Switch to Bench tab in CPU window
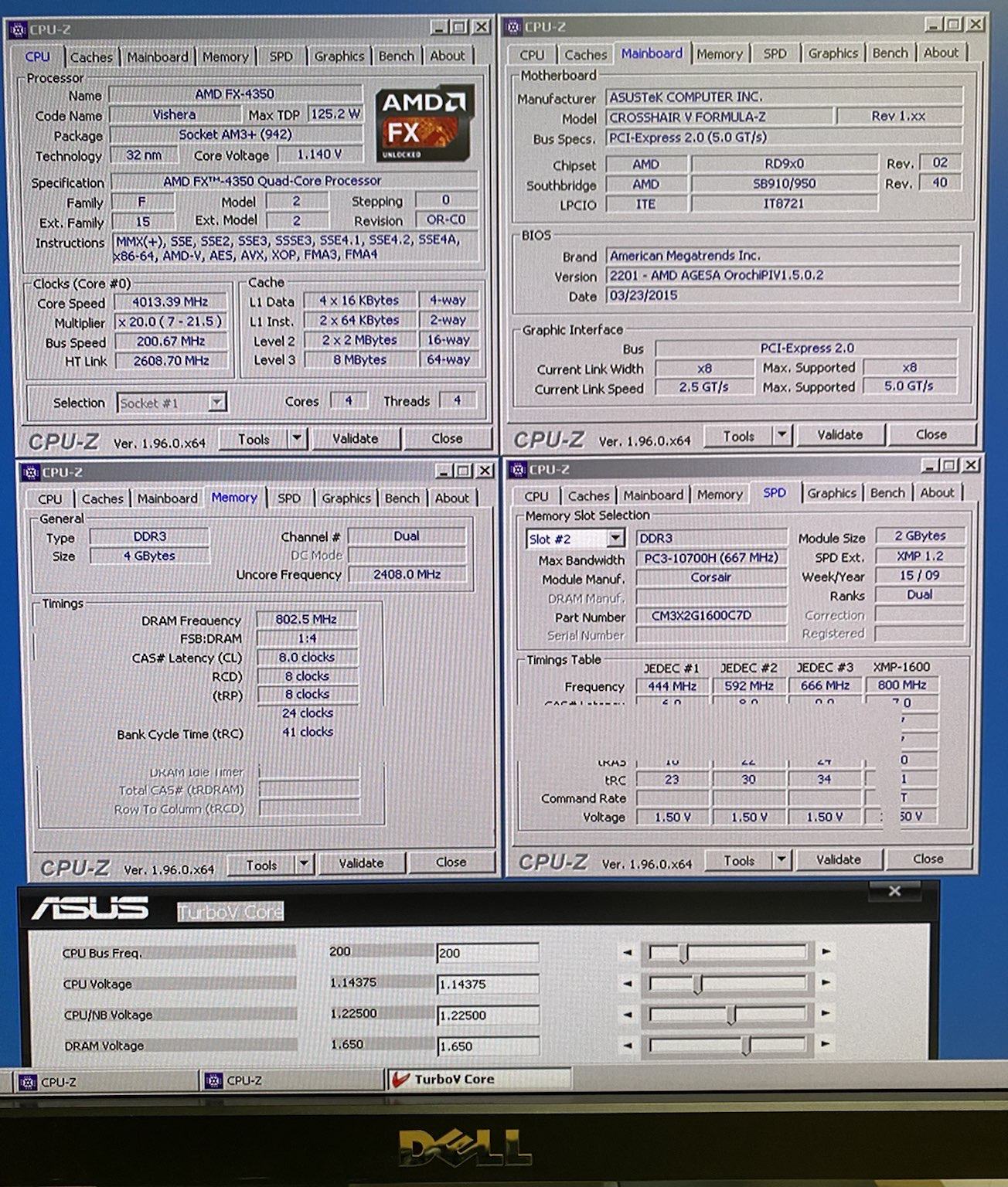Viewport: 1008px width, 1187px height. tap(396, 56)
